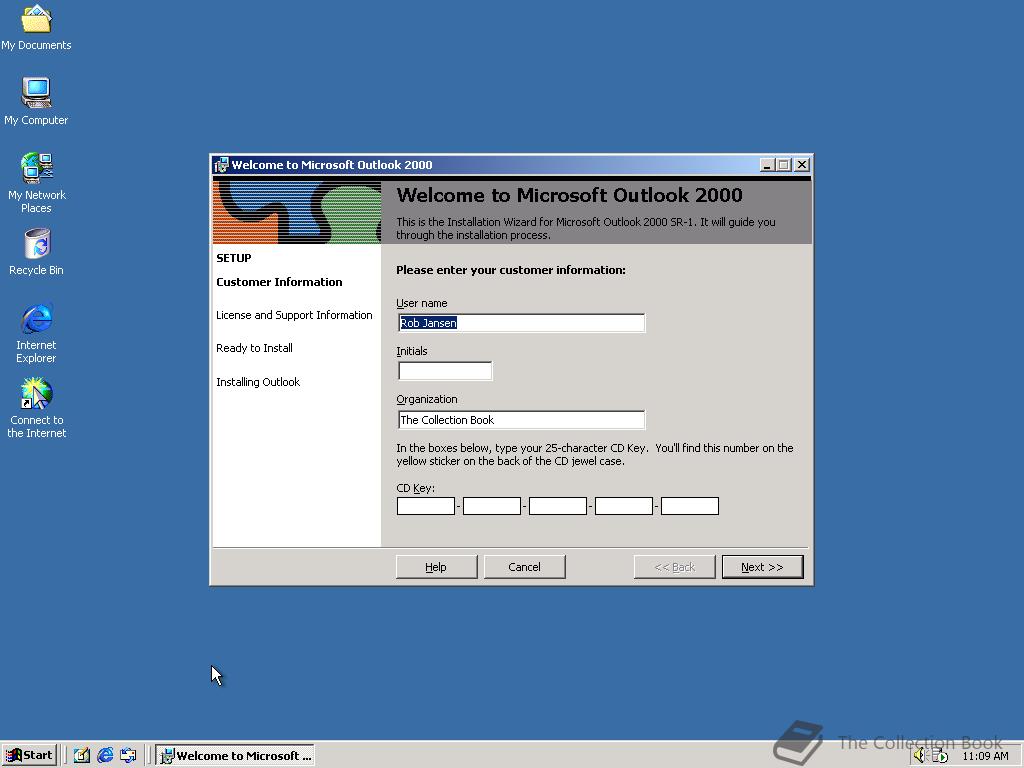Click the 'Please enter your customer information' text
1024x768 pixels.
[x=511, y=270]
